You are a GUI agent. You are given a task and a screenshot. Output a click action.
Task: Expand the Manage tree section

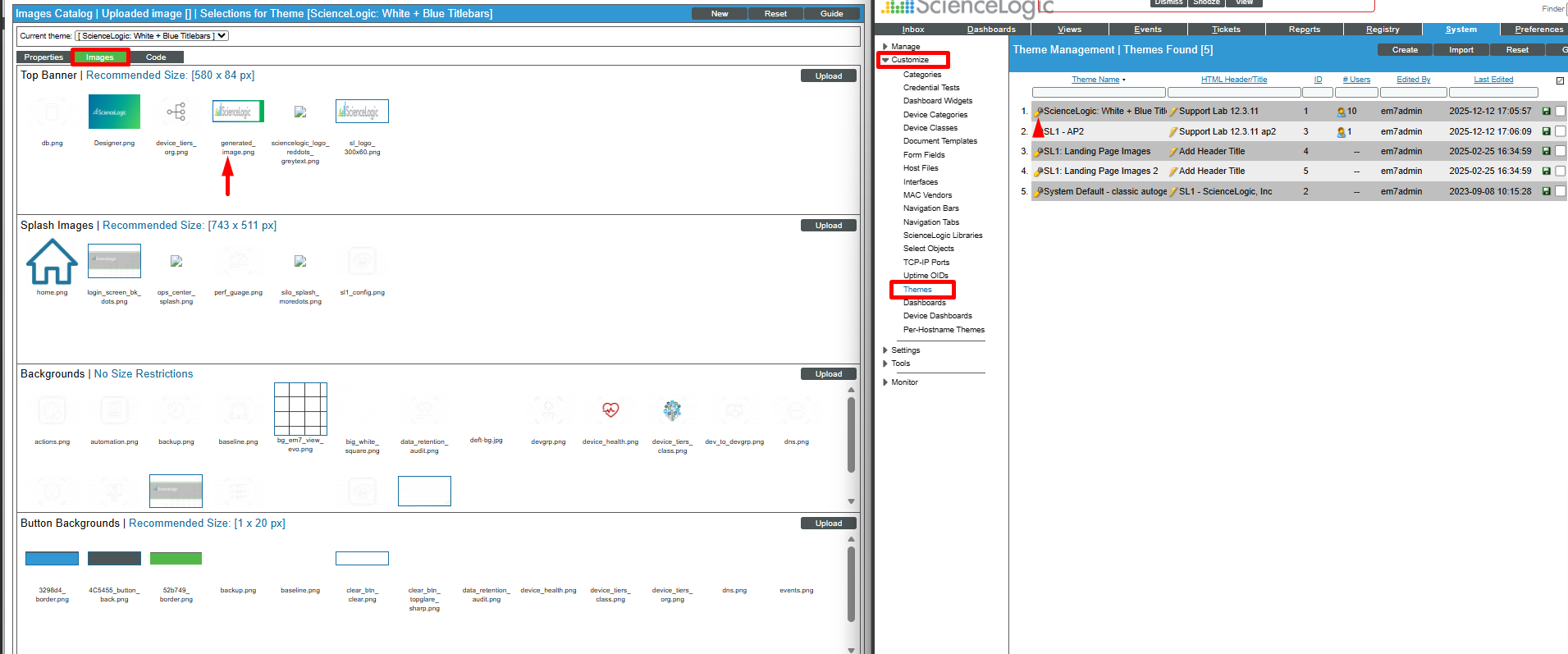click(x=885, y=47)
